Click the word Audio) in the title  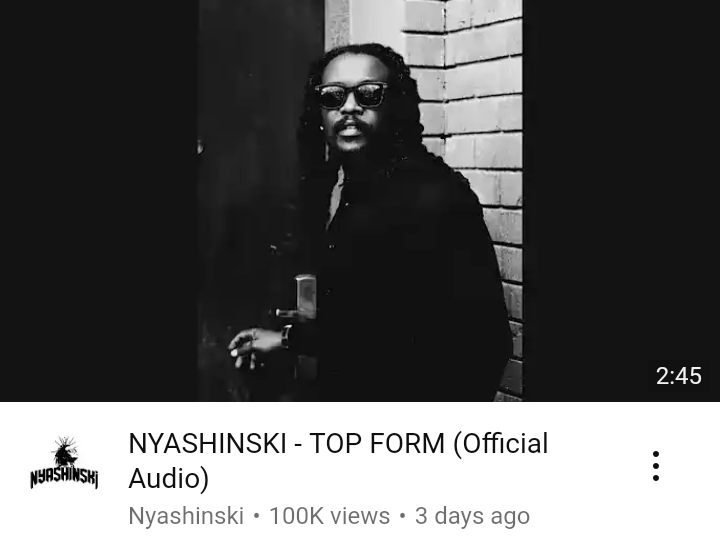point(169,479)
